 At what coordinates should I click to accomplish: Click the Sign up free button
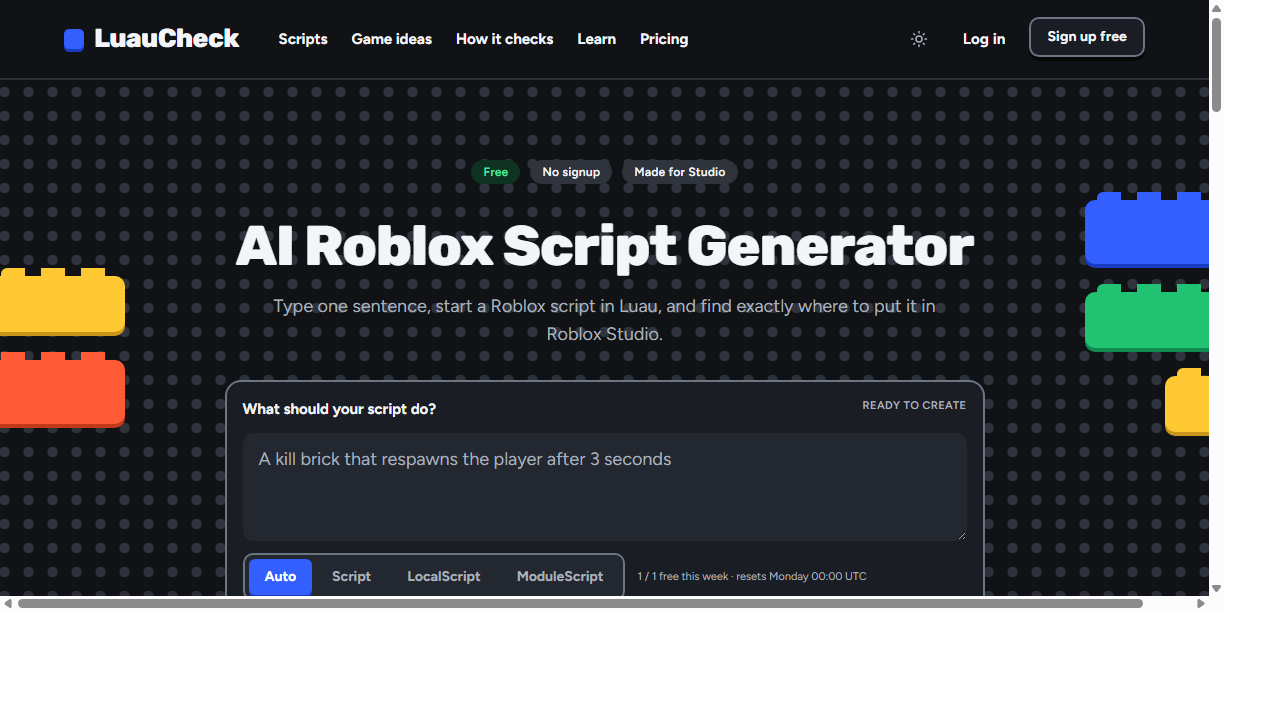(1087, 37)
